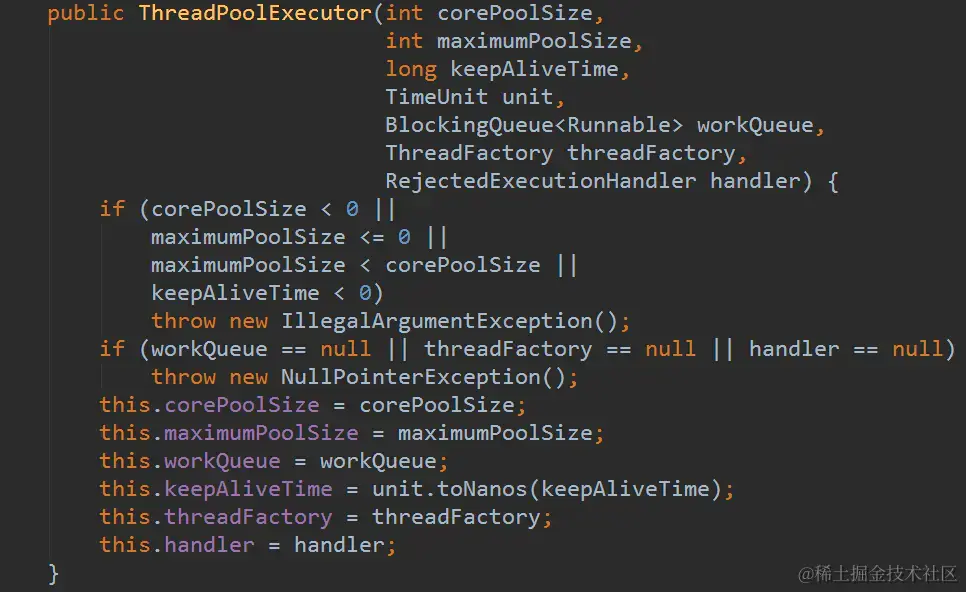Click the ThreadFactory type name
The image size is (966, 592).
[x=469, y=153]
